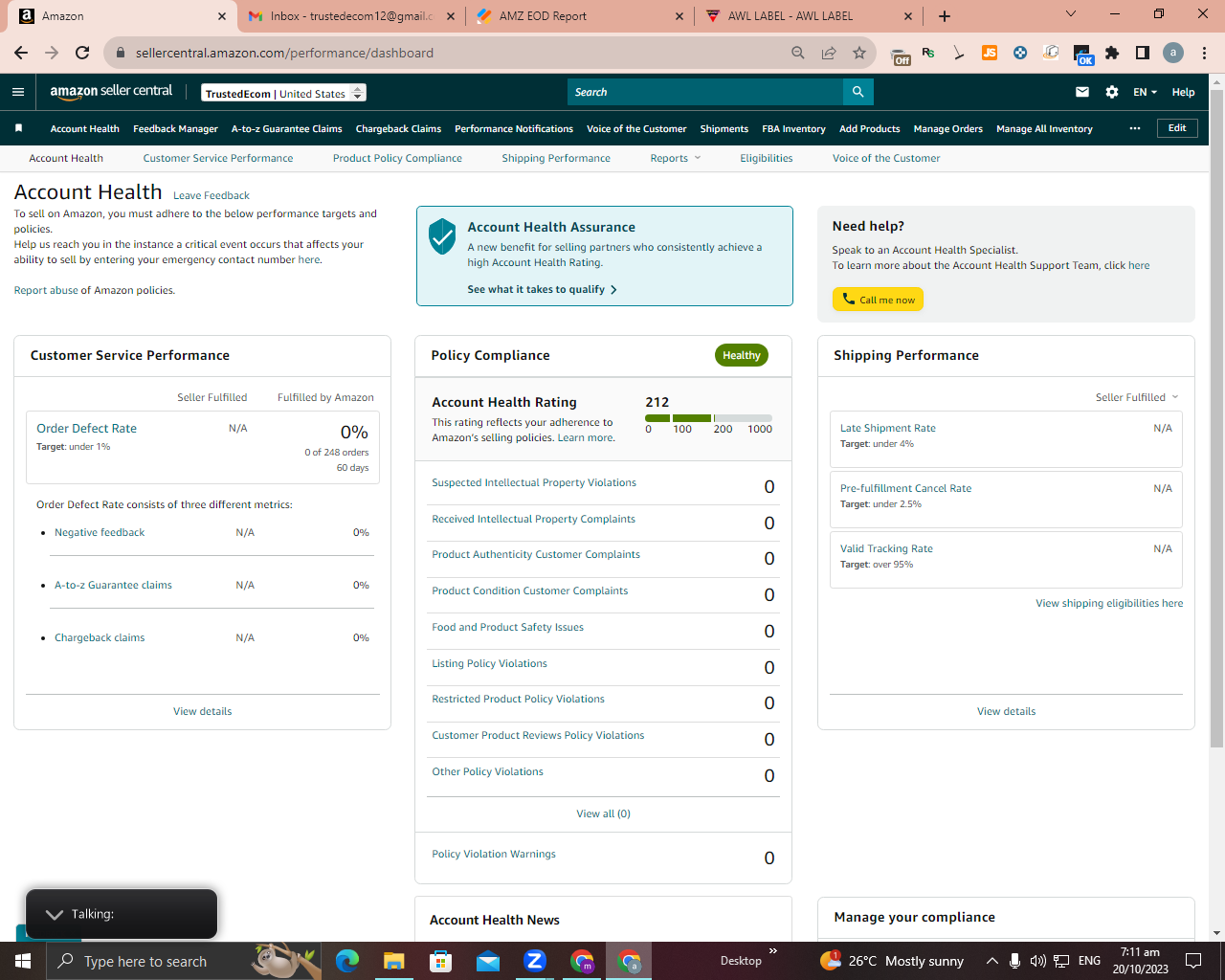Switch to the AWL LABEL tab
The width and height of the screenshot is (1225, 980).
point(807,16)
